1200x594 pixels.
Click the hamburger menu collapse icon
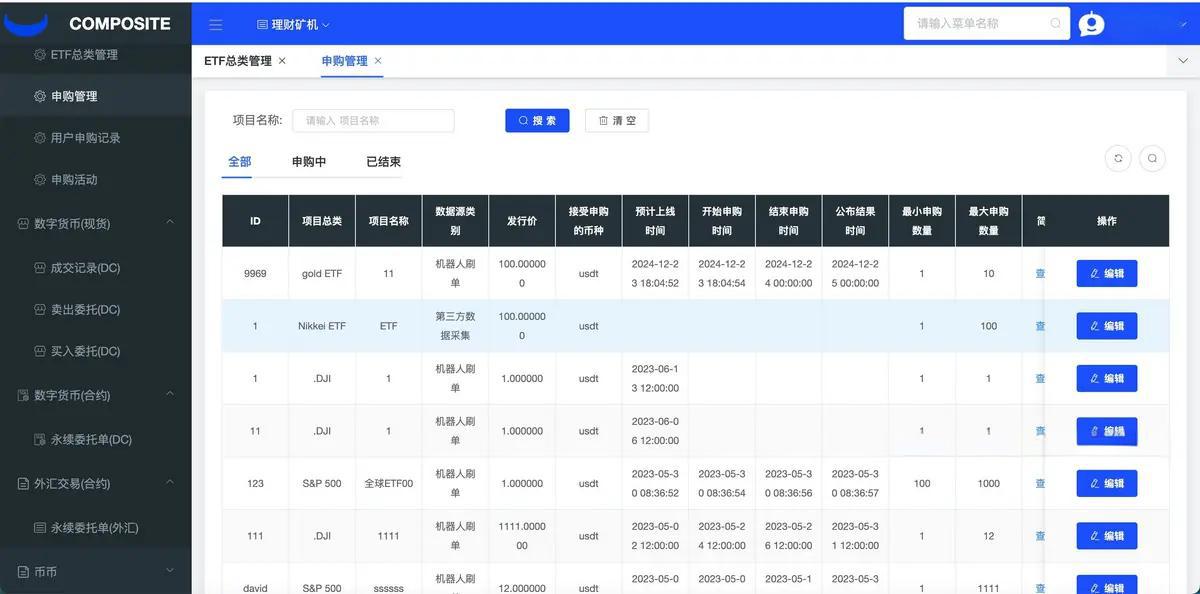click(x=216, y=24)
